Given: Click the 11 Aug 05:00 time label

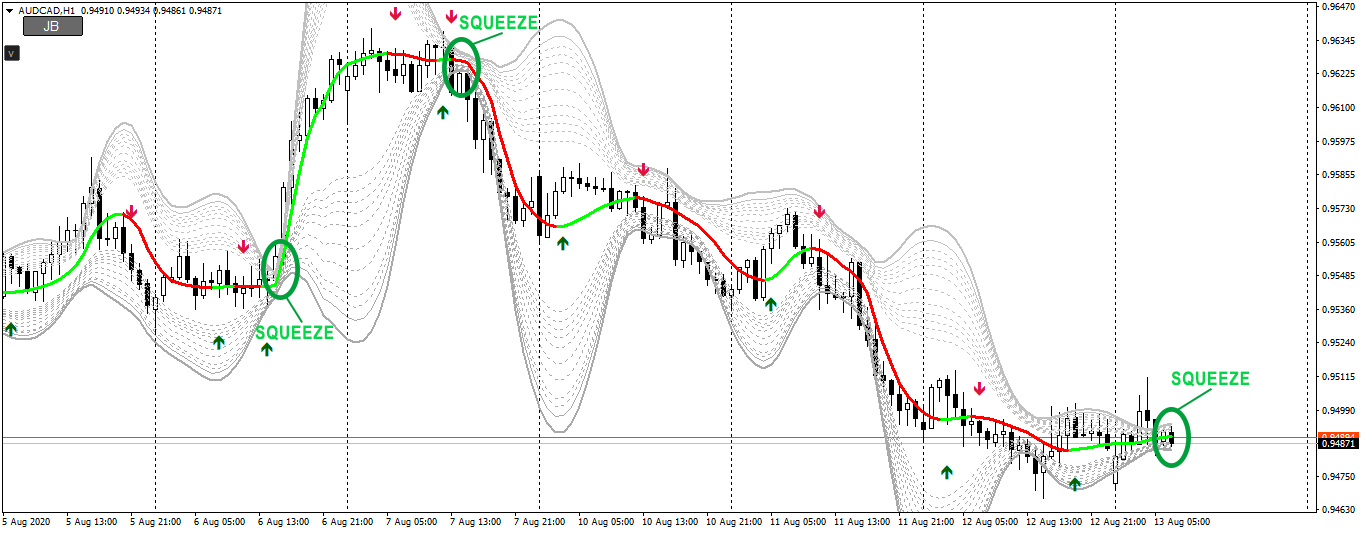Looking at the screenshot, I should (x=798, y=522).
